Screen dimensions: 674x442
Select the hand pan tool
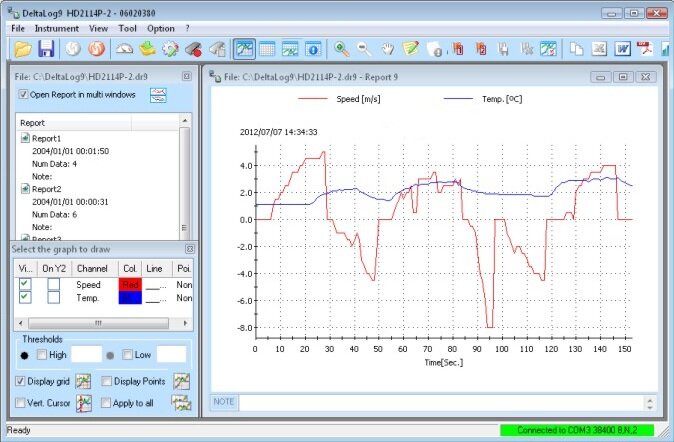388,49
